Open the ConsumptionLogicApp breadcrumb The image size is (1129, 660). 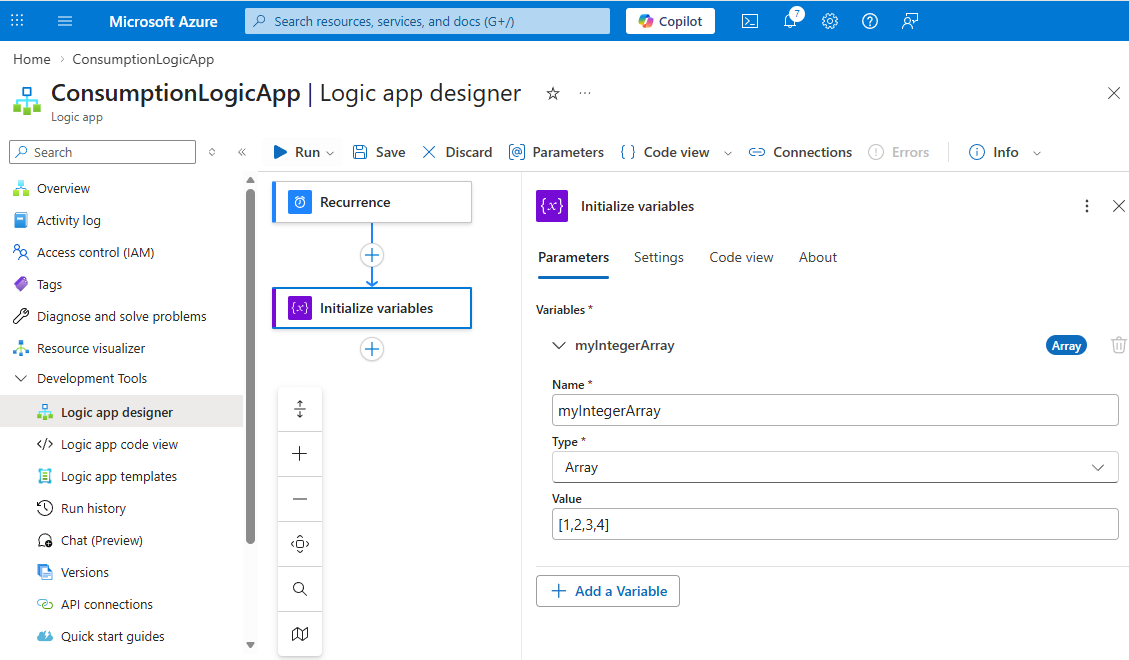(143, 59)
